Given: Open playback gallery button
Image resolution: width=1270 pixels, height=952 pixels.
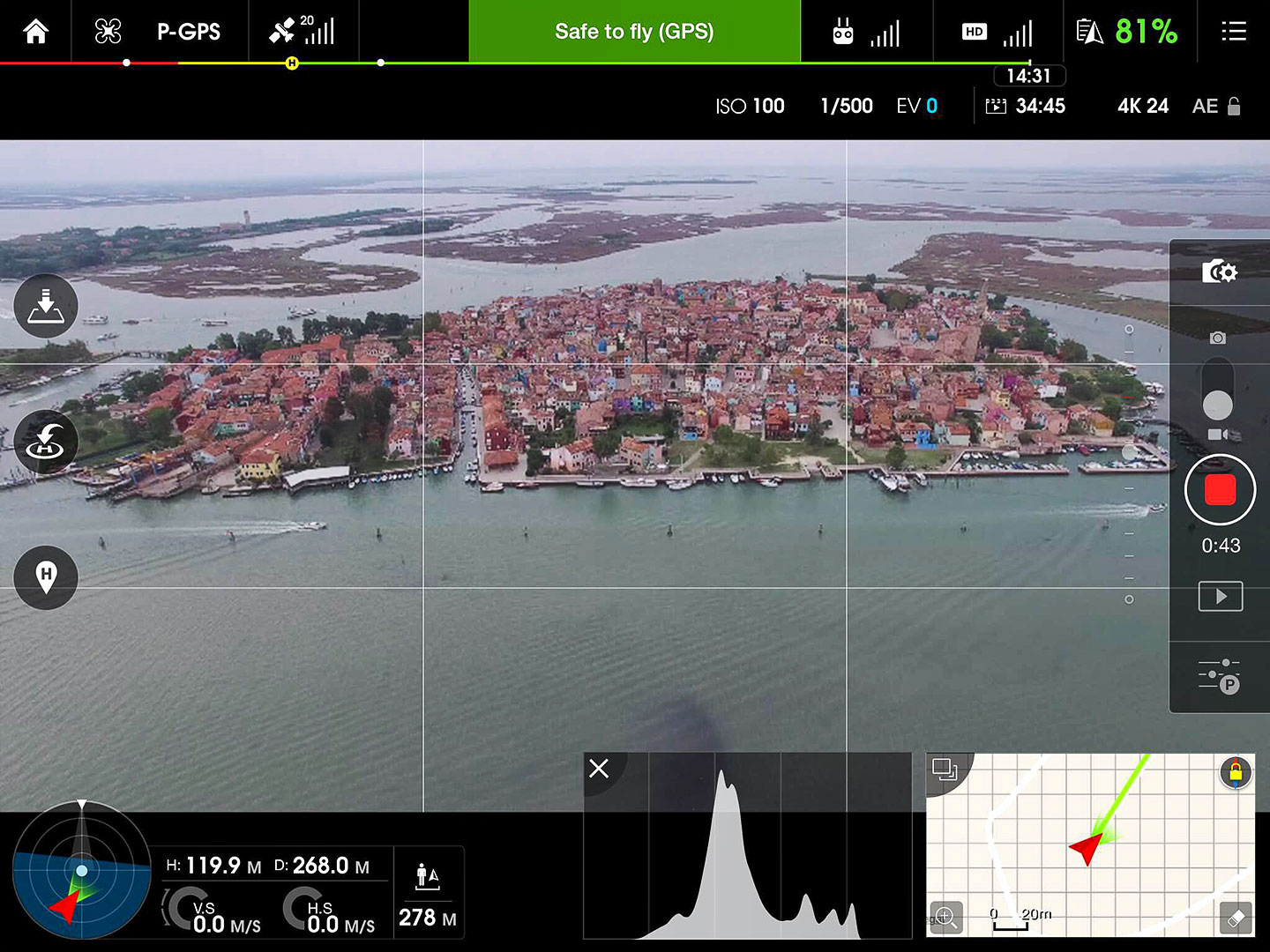Looking at the screenshot, I should (1221, 597).
